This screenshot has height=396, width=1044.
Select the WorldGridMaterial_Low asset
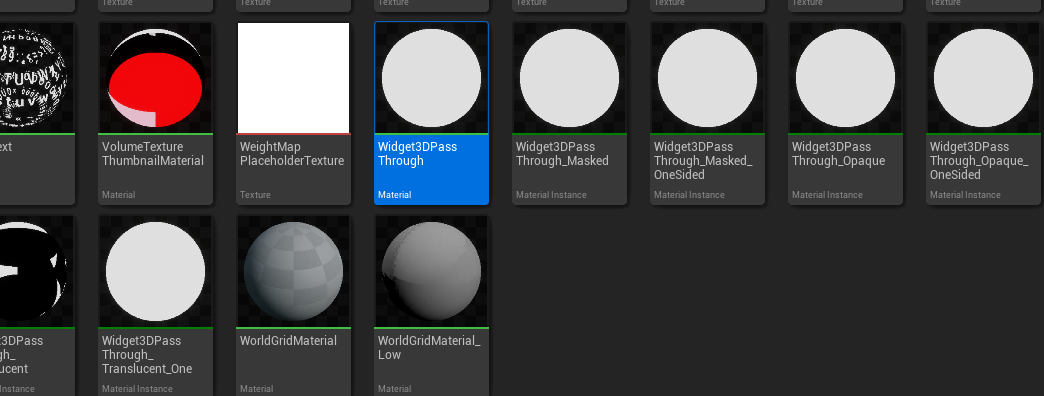(x=431, y=305)
